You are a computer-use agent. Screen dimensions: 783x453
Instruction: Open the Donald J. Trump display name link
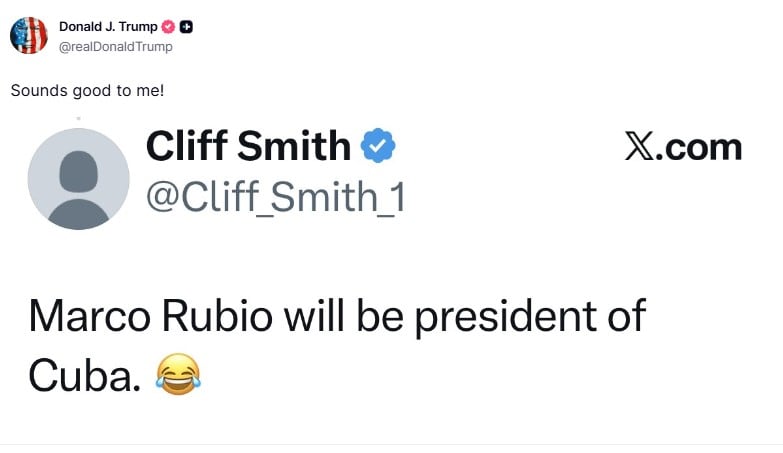[x=108, y=27]
